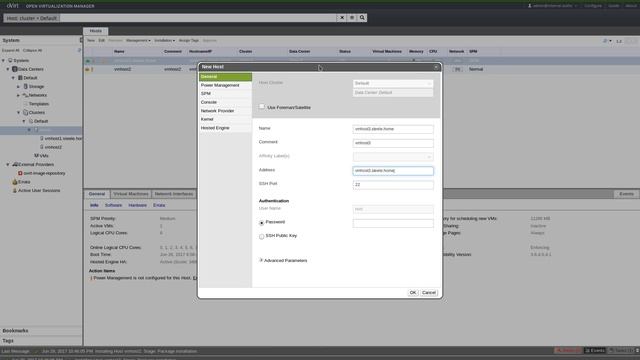Click the Edit button in Hosts toolbar
Viewport: 640px width, 360px height.
pyautogui.click(x=102, y=41)
